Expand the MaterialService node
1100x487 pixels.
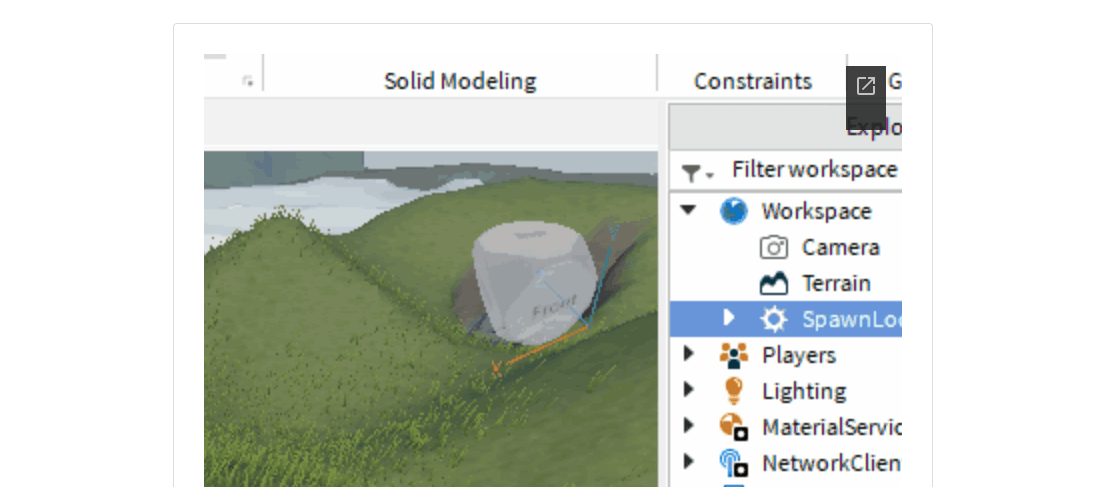(x=688, y=426)
